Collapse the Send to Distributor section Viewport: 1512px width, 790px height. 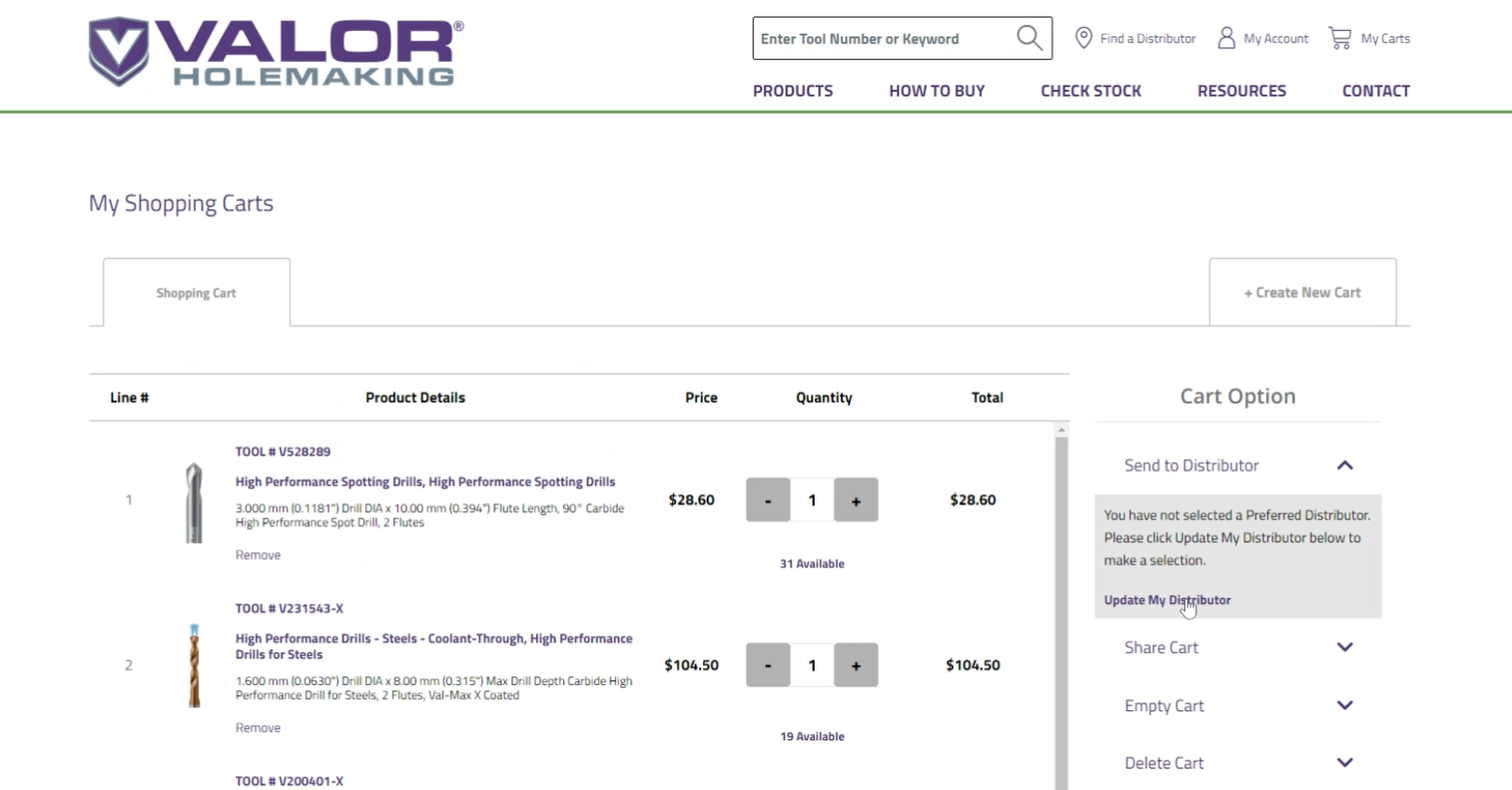click(x=1344, y=465)
